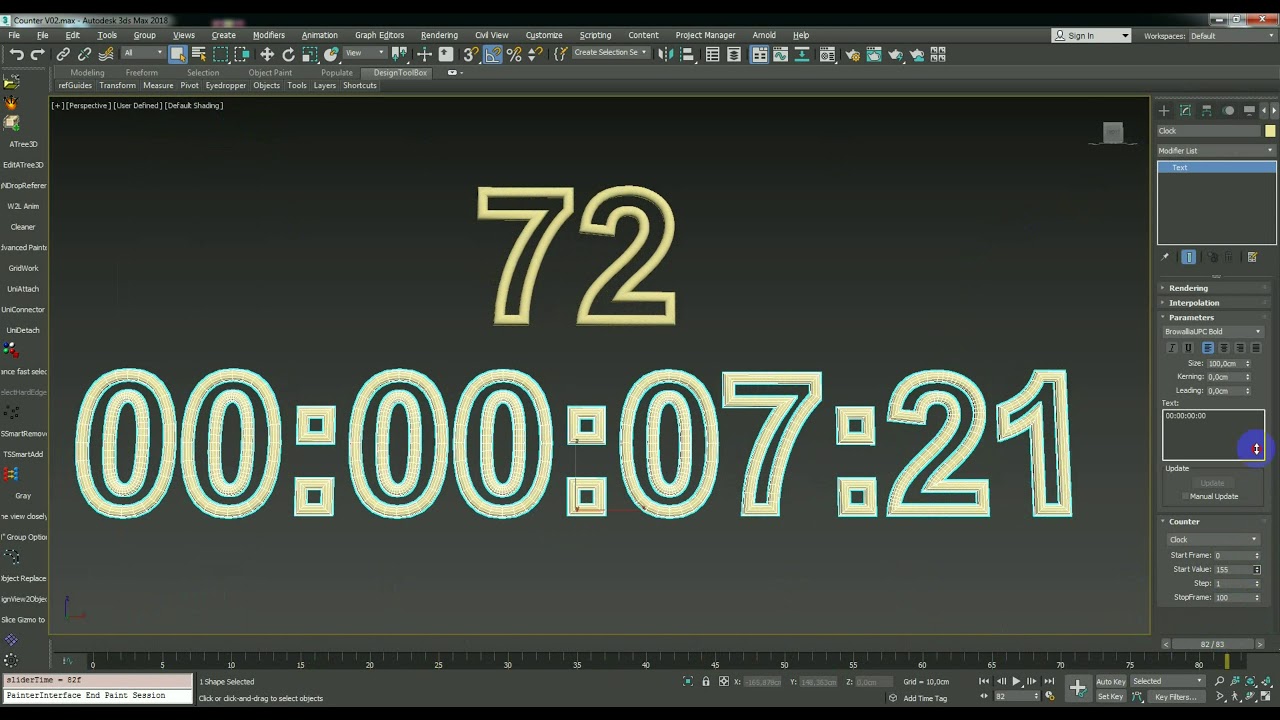
Task: Click the Set Key button
Action: (1111, 697)
